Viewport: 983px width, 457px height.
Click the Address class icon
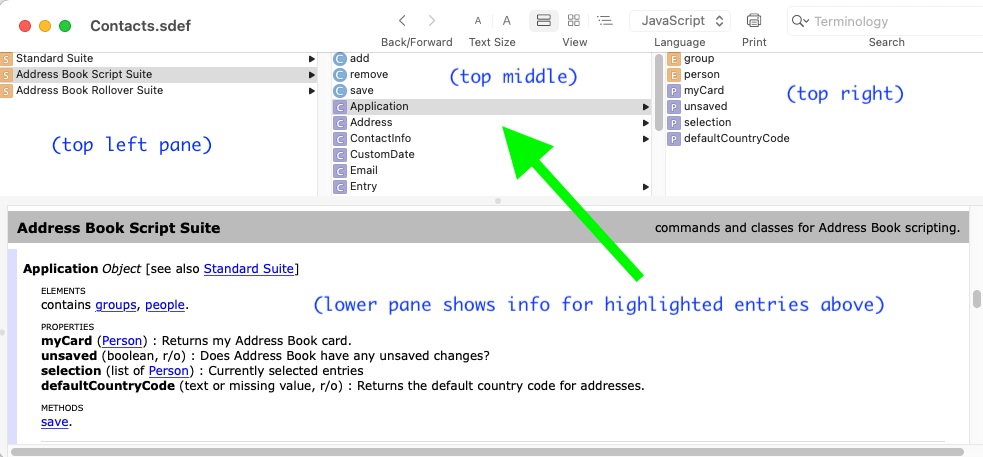coord(340,123)
